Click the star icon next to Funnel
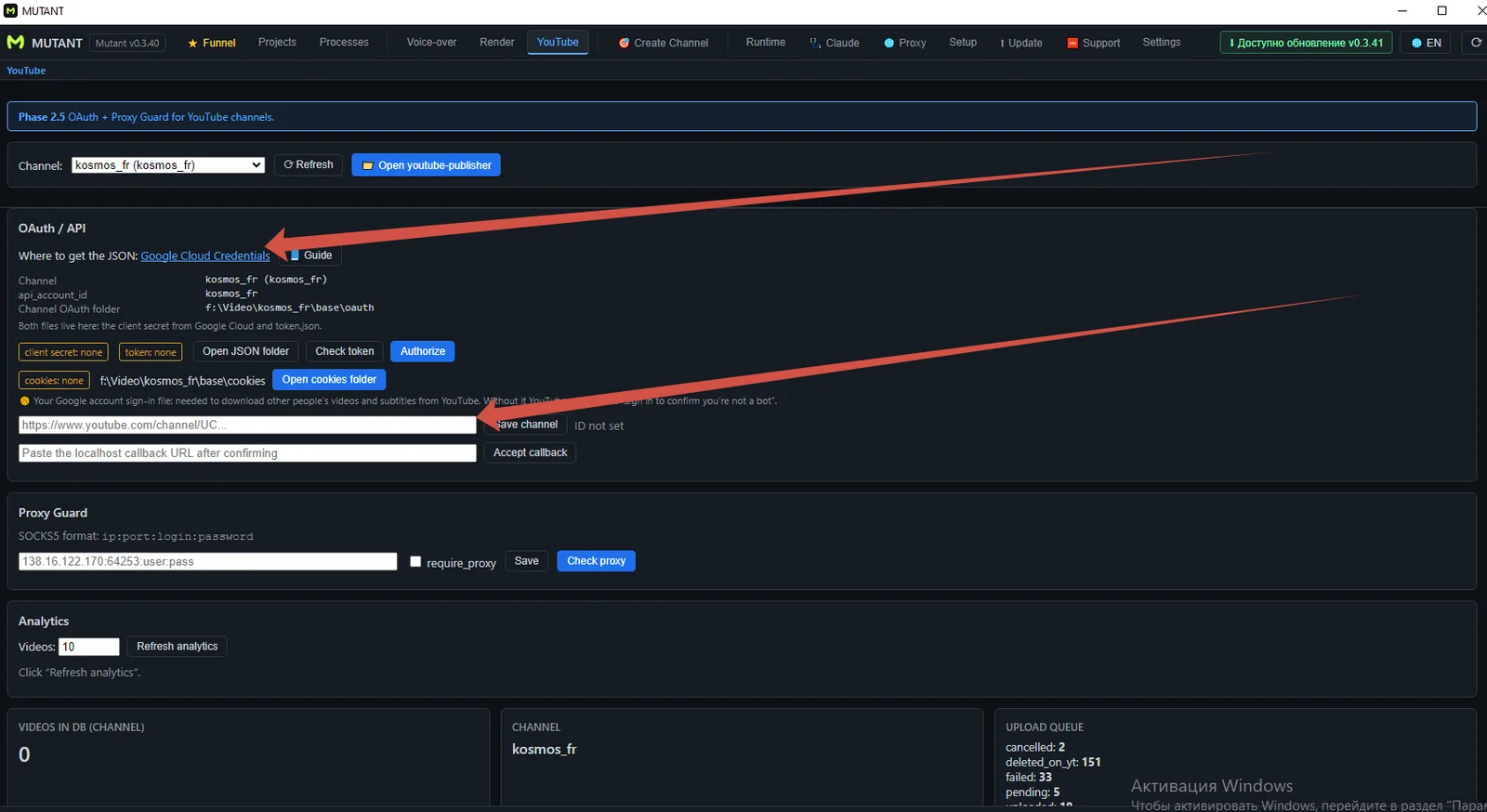The height and width of the screenshot is (812, 1487). (192, 44)
